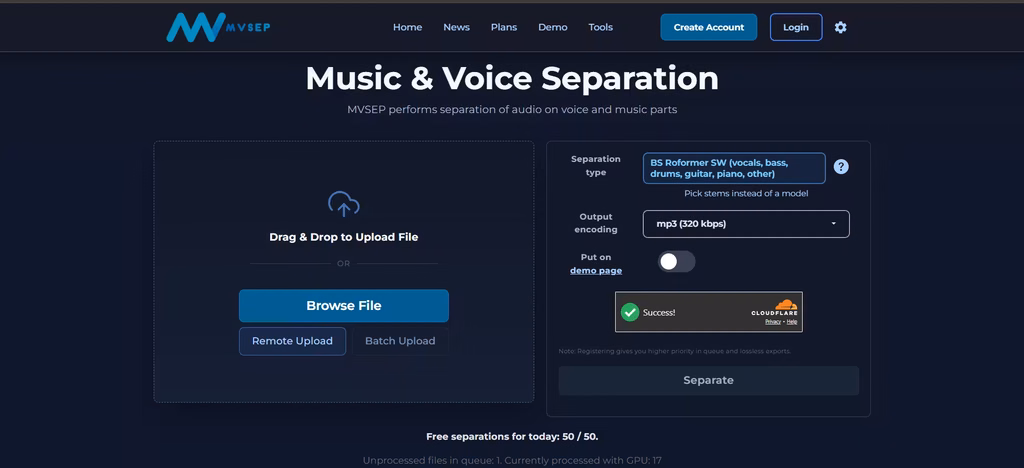Open the separation type help question mark

[841, 166]
